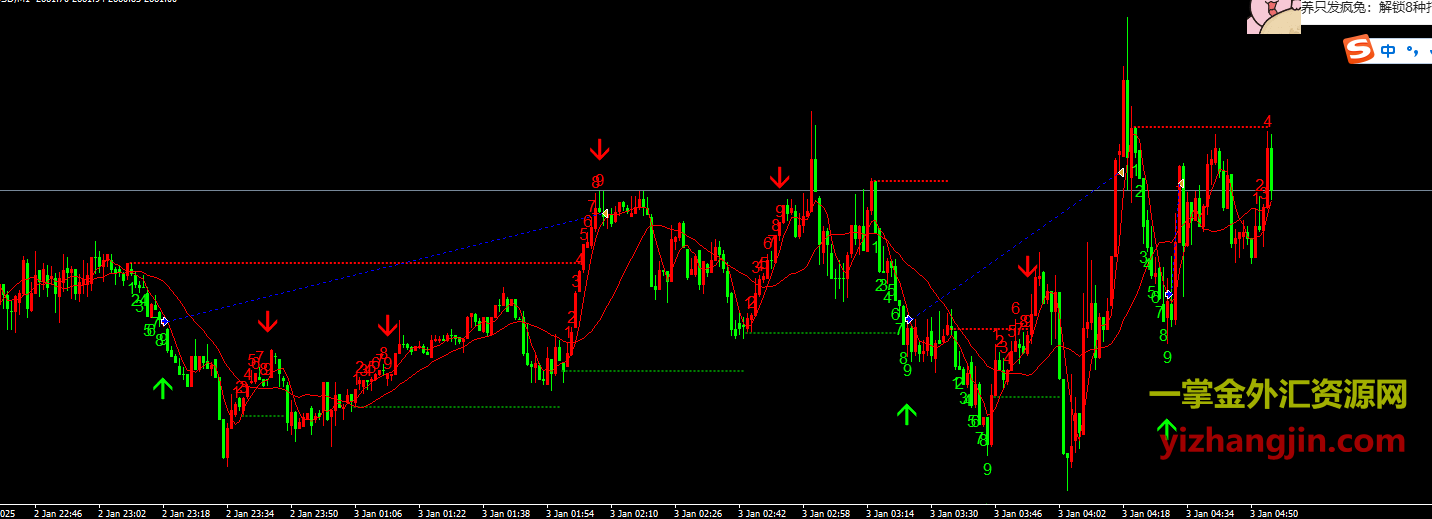Click the red "4" count label at the dotted line end
Screen dimensions: 1432x519
[x=1267, y=122]
